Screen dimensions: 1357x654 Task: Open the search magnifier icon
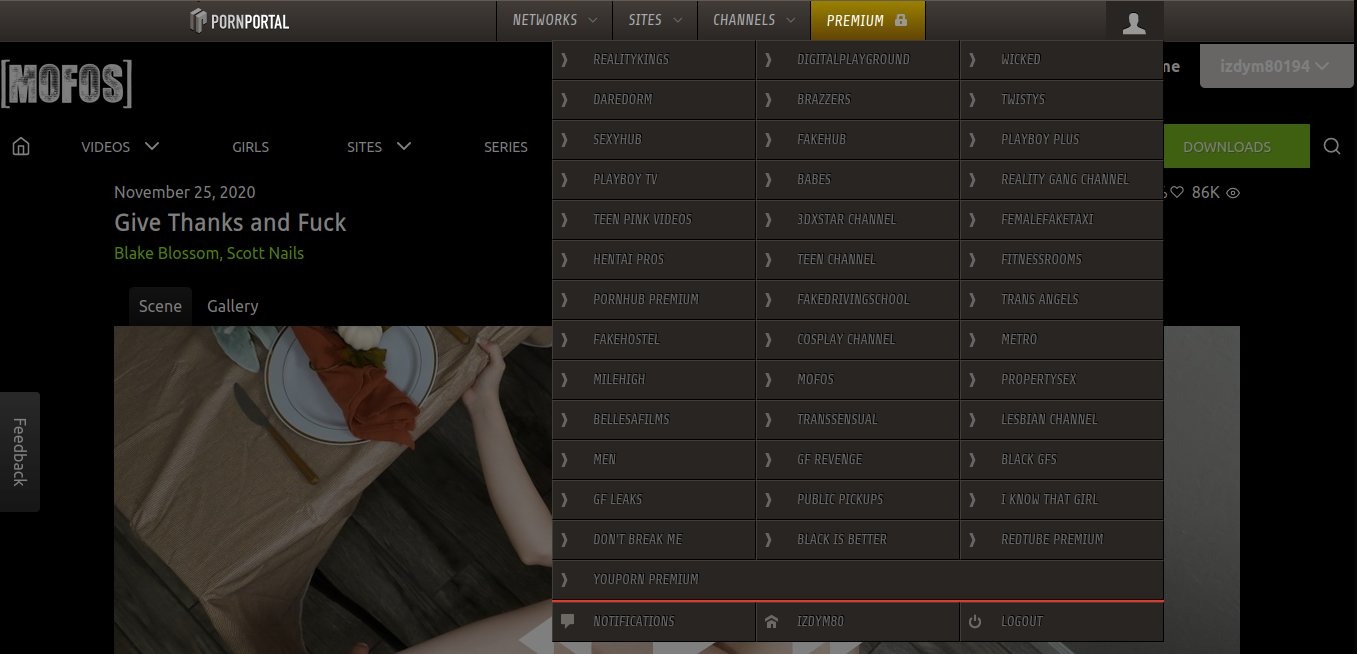(1332, 147)
